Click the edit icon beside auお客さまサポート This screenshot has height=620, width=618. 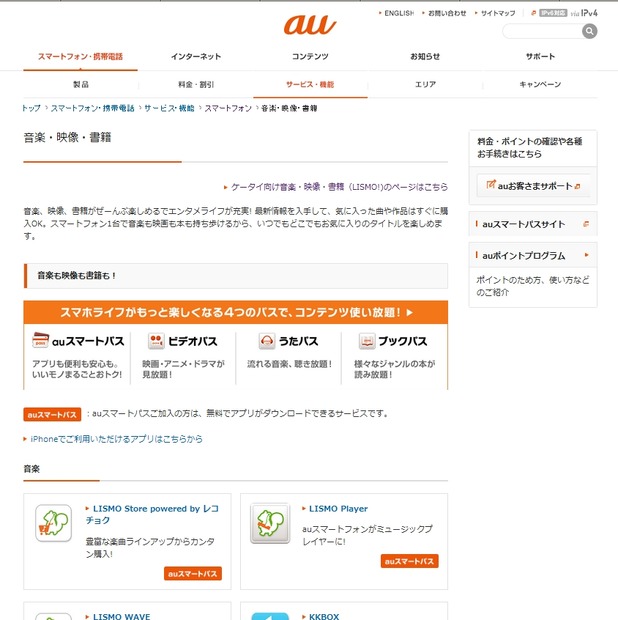pos(491,184)
